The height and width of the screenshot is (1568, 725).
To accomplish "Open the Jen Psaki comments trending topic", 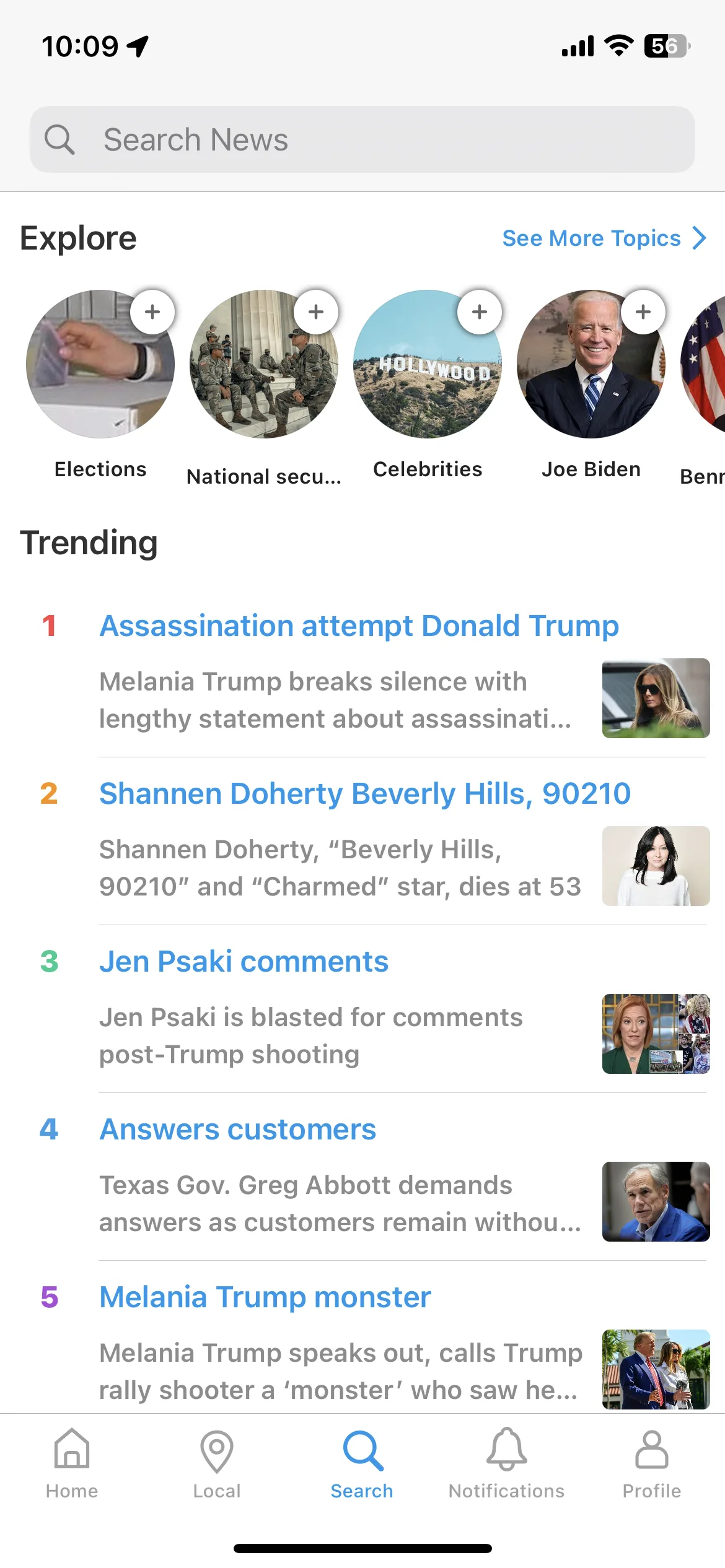I will click(x=244, y=961).
